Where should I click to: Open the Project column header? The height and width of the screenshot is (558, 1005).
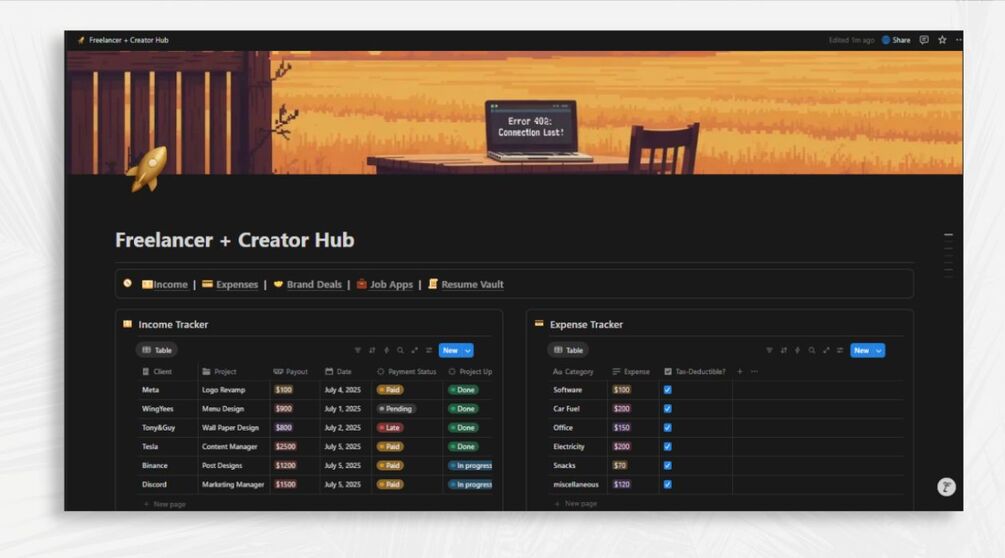(219, 372)
